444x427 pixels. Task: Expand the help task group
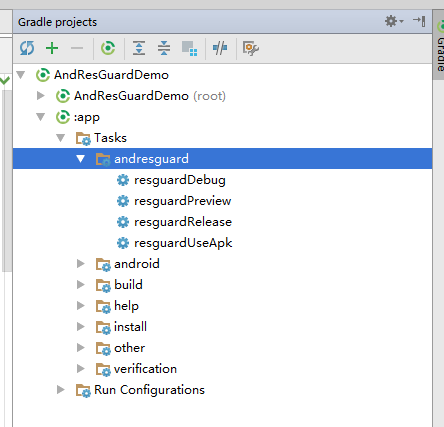81,306
